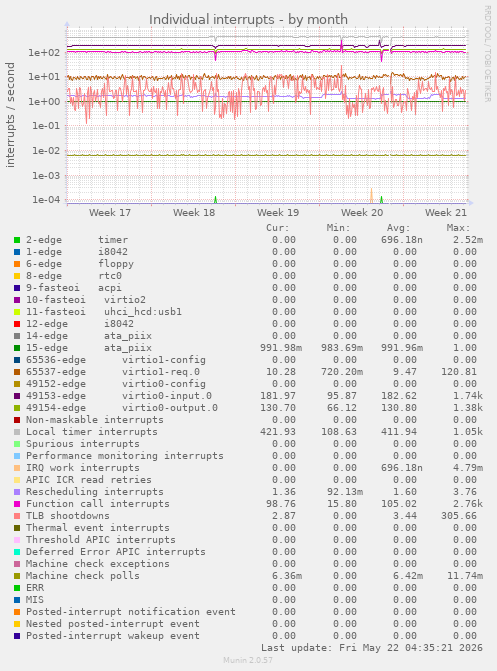Click the graph title Individual interrupts - by month
Viewport: 497px width, 671px height.
click(248, 20)
